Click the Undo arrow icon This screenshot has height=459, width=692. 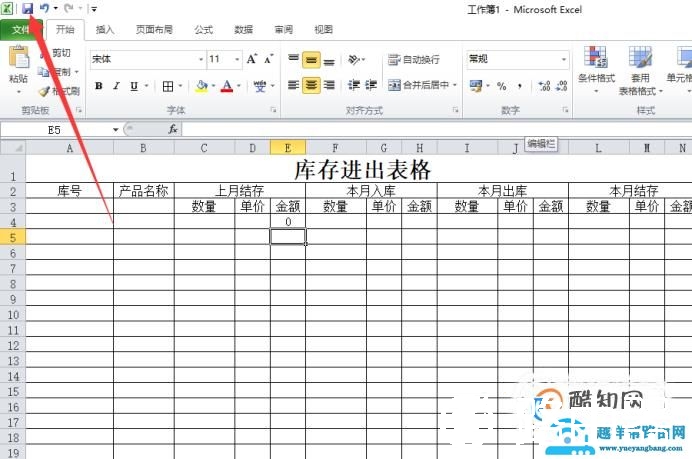(x=44, y=8)
